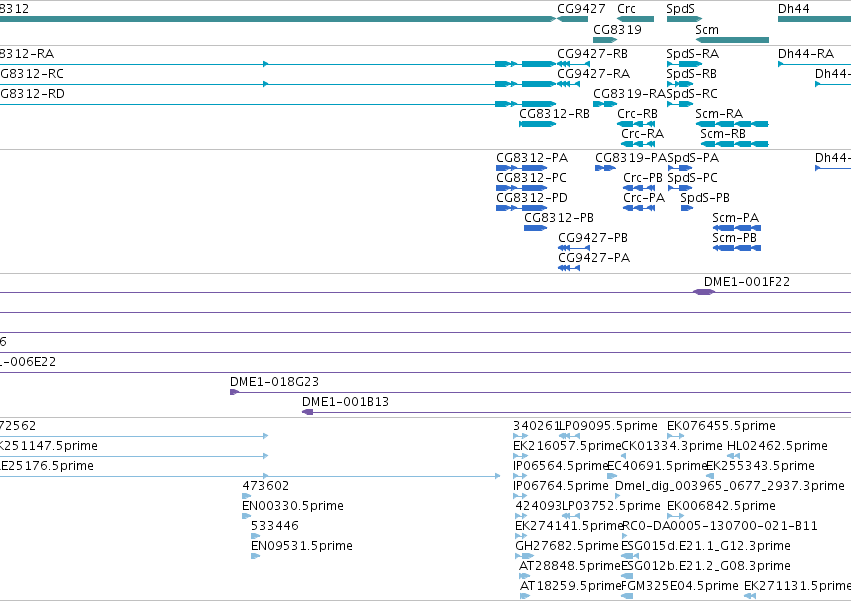Select the SpdS-RB transcript label
Viewport: 851px width, 601px height.
click(691, 74)
